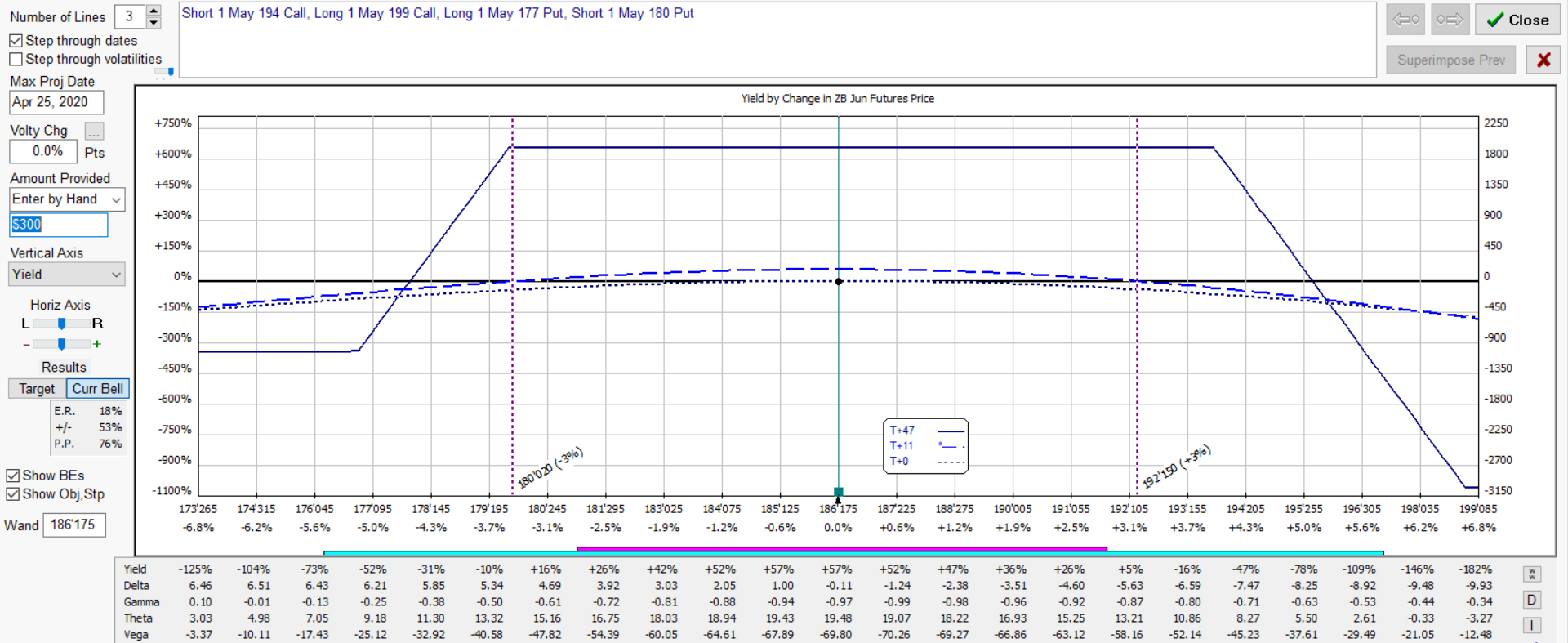Image resolution: width=1568 pixels, height=643 pixels.
Task: Click the small step slider under the checkboxes
Action: click(x=165, y=72)
